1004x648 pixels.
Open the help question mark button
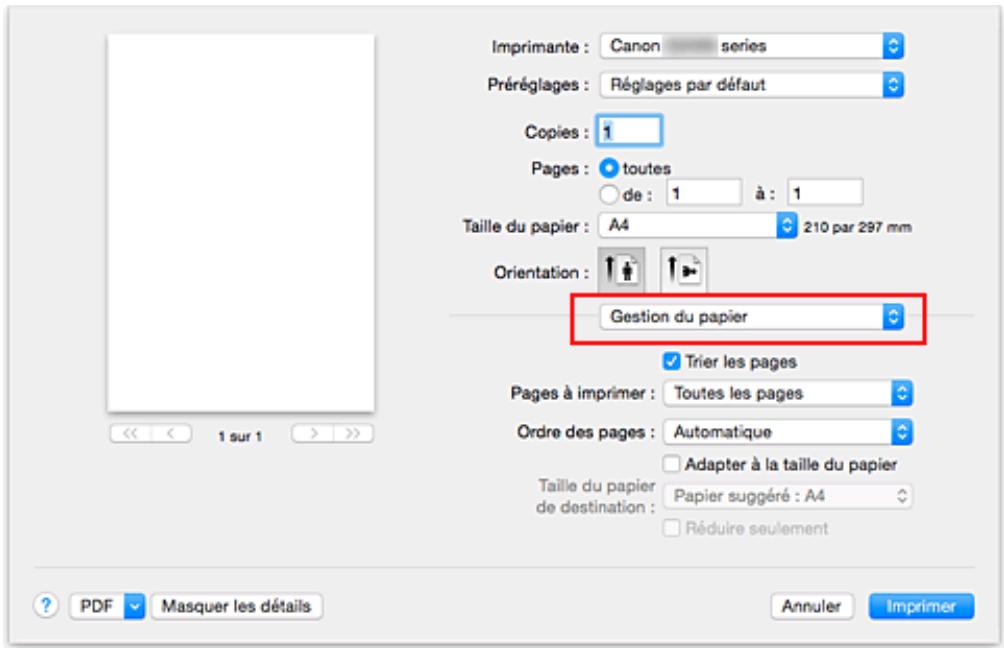(46, 605)
